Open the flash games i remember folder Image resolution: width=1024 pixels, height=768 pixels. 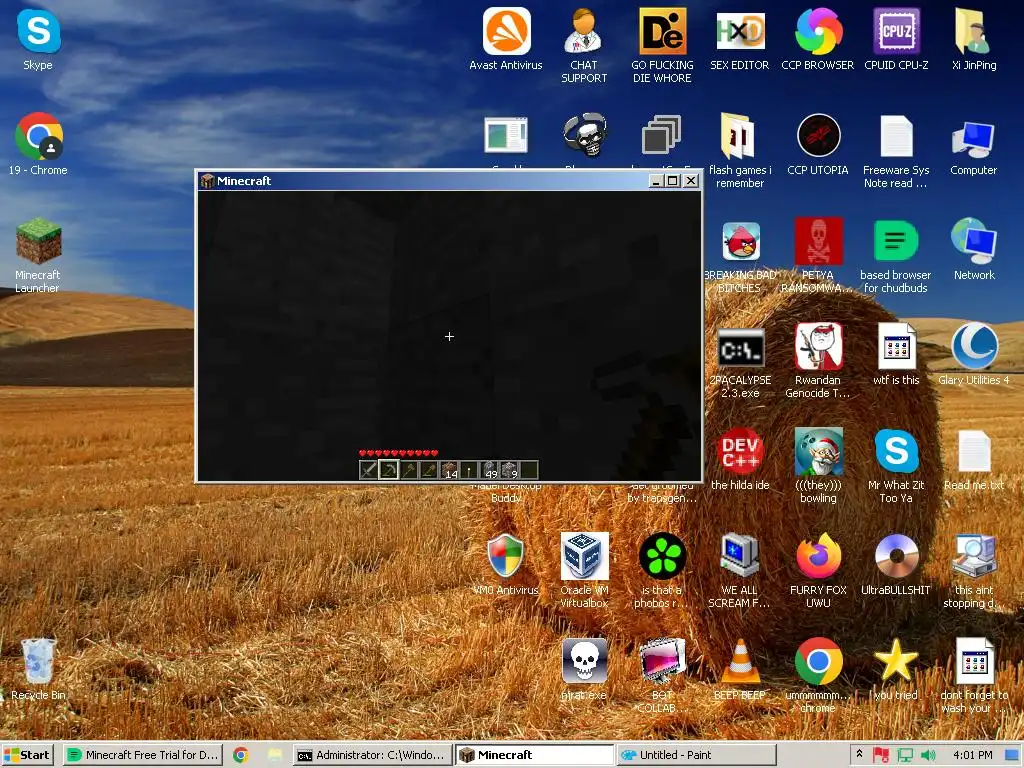739,151
